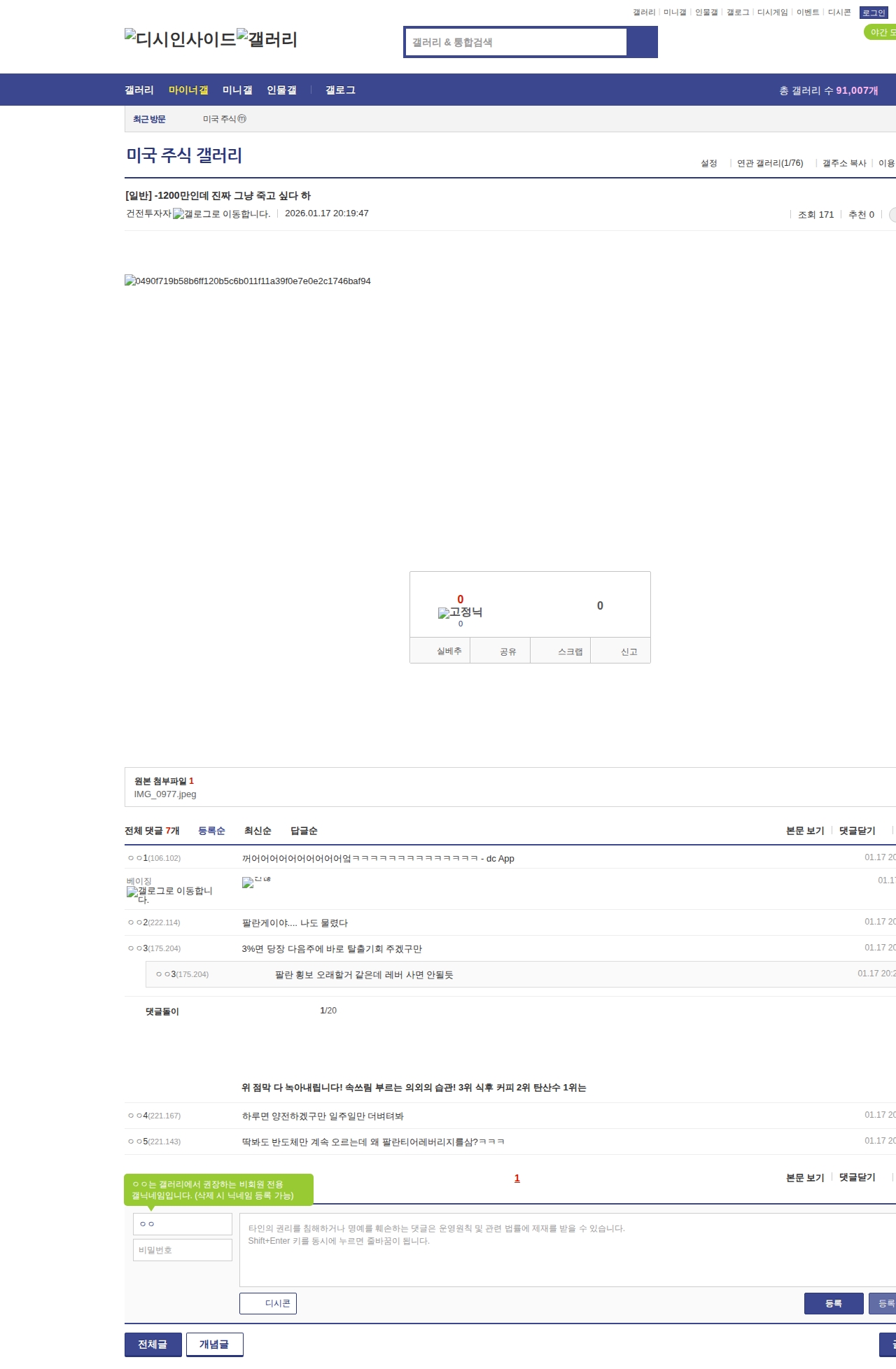The image size is (896, 1369).
Task: Expand the 연관 갤러리(1/76) list
Action: 769,163
